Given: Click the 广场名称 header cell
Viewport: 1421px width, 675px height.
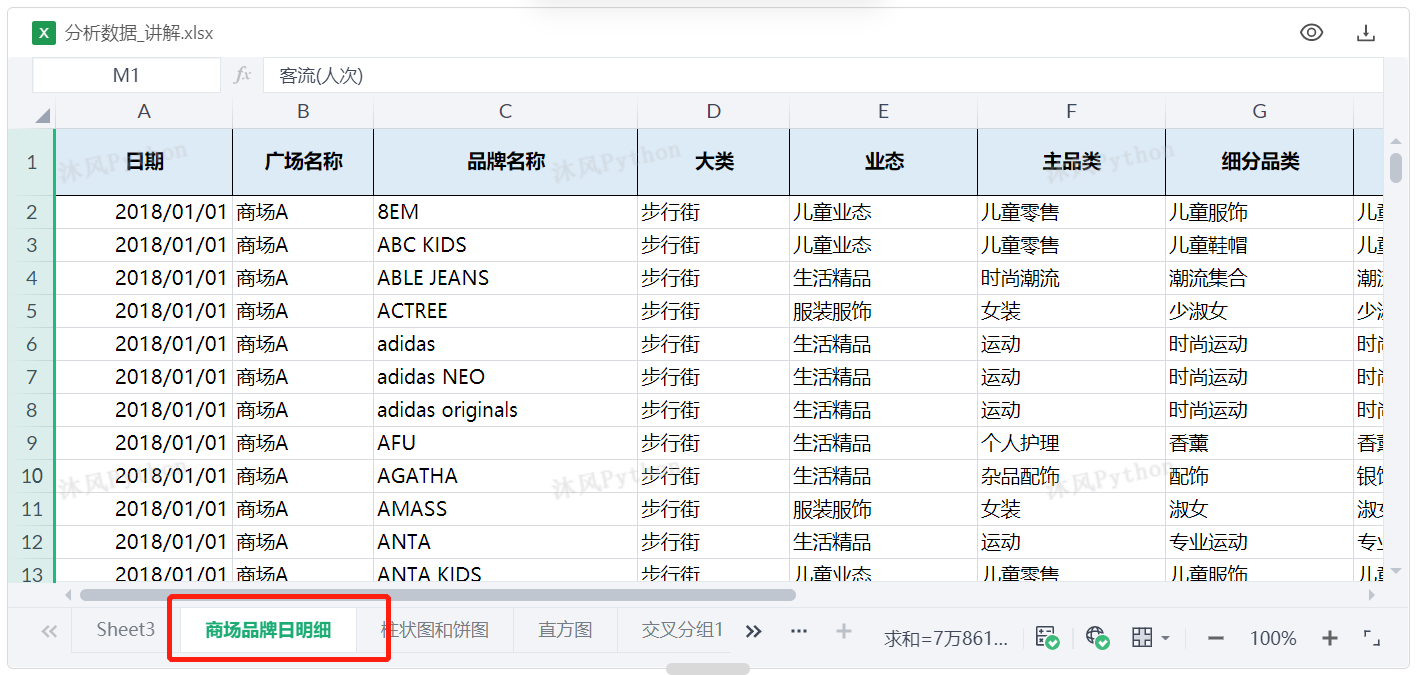Looking at the screenshot, I should (x=303, y=161).
